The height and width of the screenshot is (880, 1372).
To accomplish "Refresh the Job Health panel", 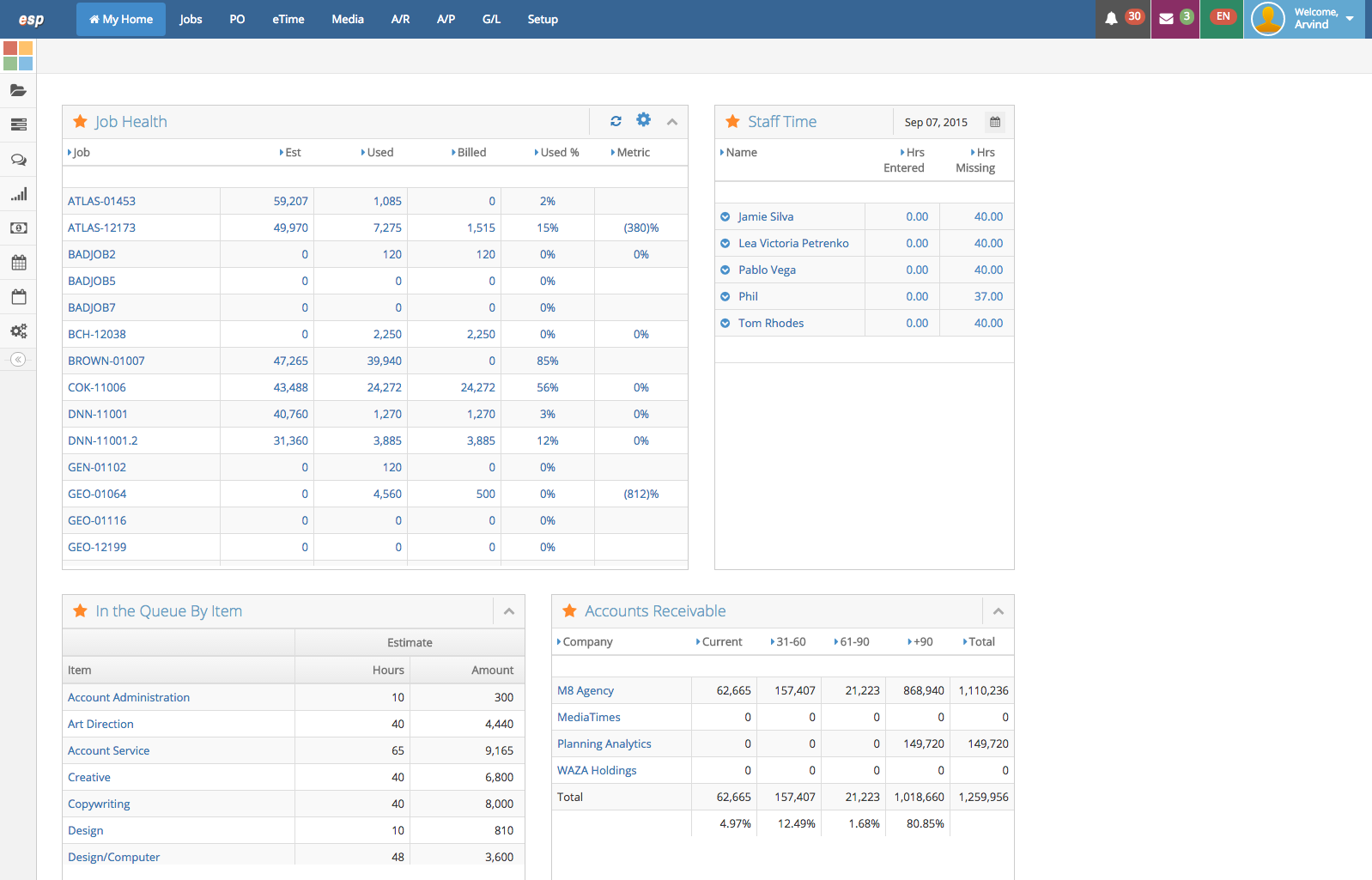I will point(616,121).
